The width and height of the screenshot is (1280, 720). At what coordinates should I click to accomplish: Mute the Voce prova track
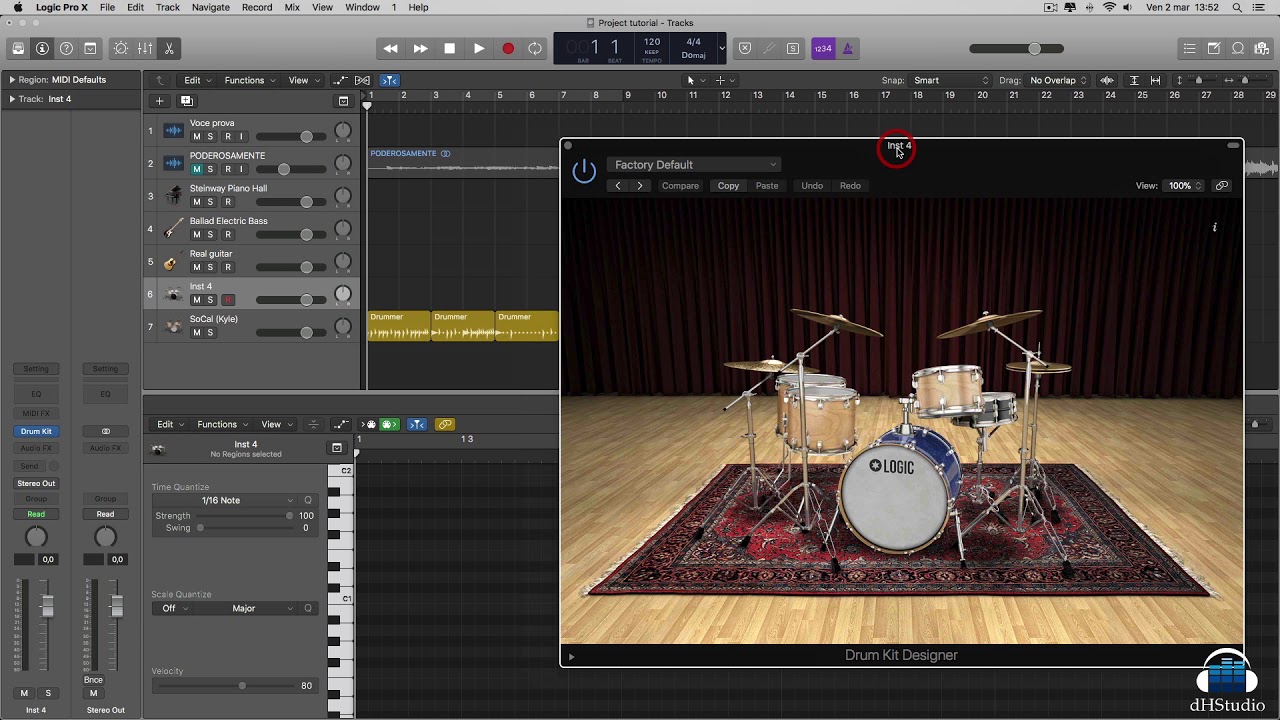pos(196,137)
